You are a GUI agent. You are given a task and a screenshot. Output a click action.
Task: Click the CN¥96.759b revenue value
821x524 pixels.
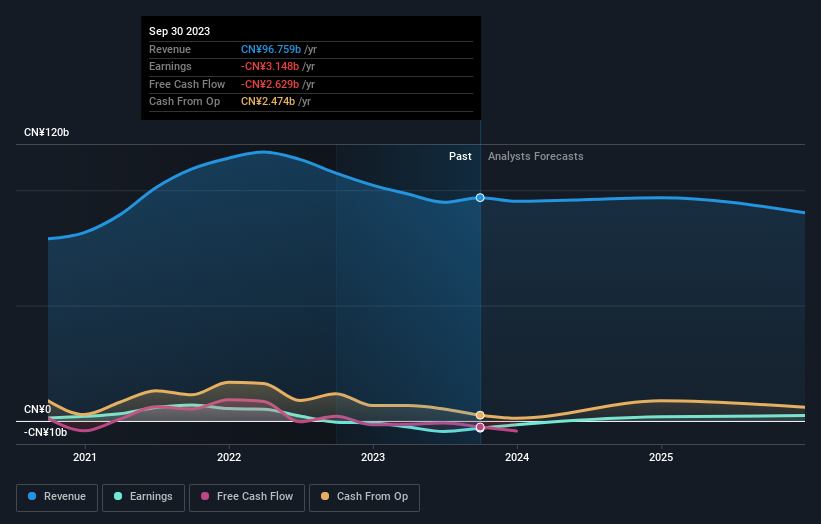271,49
